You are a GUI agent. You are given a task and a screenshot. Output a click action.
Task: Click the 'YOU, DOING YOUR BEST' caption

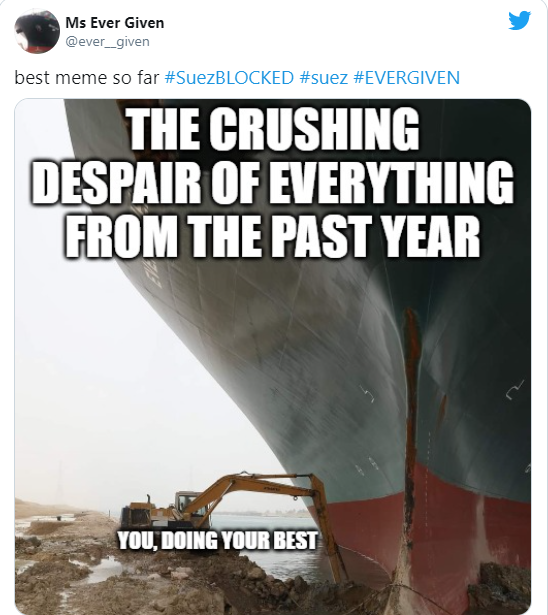point(217,540)
